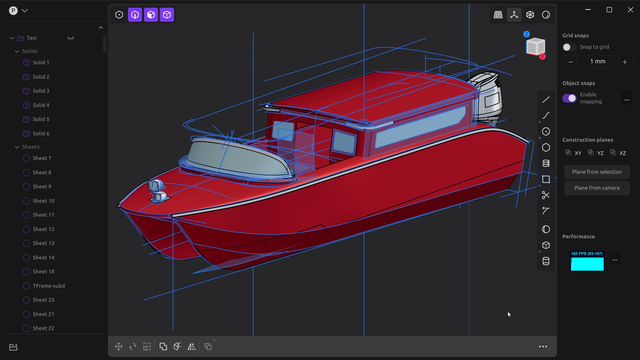Screen dimensions: 640x360
Task: Click the cyan FPS performance graph
Action: pyautogui.click(x=587, y=261)
